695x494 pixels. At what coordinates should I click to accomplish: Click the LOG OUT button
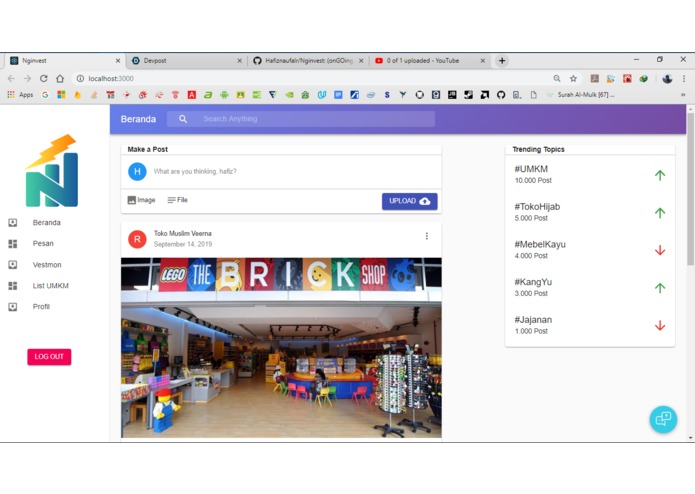pos(49,357)
